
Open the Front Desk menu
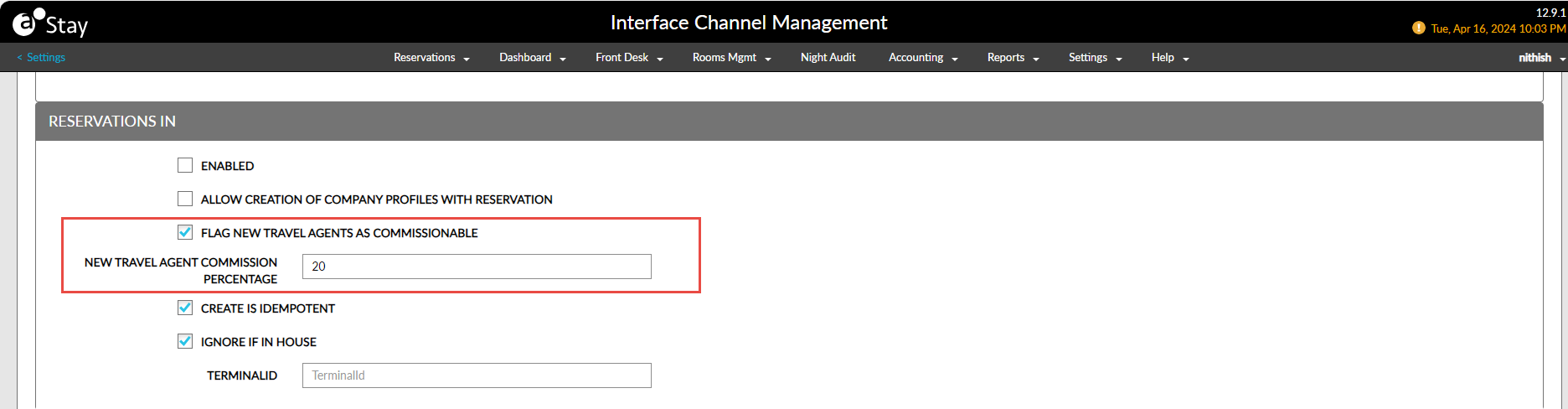[629, 57]
